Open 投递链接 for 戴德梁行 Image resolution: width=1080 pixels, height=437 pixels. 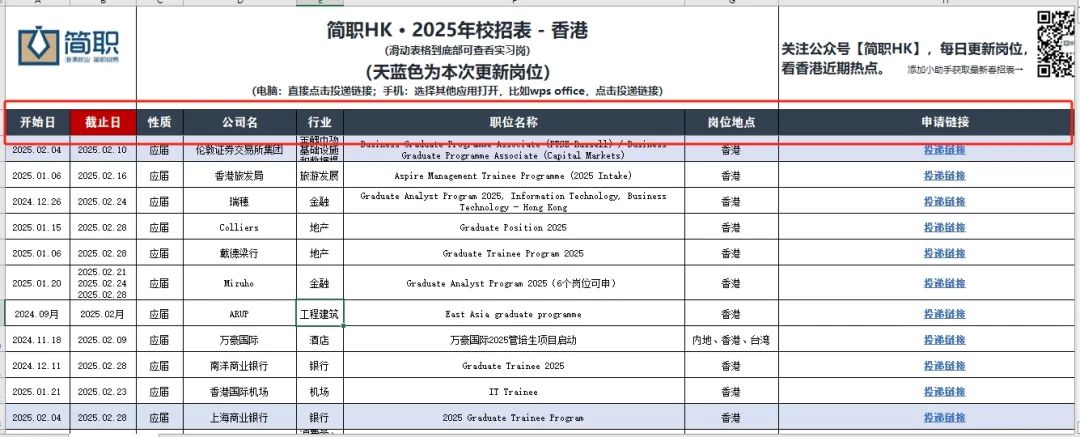coord(944,254)
